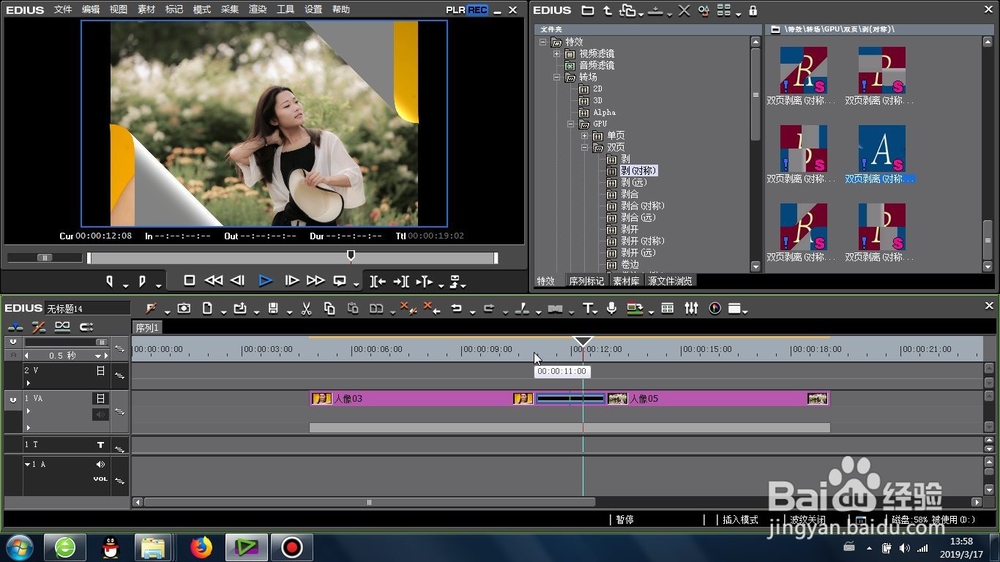Click the copy icon in timeline toolbar
This screenshot has width=1000, height=562.
pyautogui.click(x=329, y=309)
